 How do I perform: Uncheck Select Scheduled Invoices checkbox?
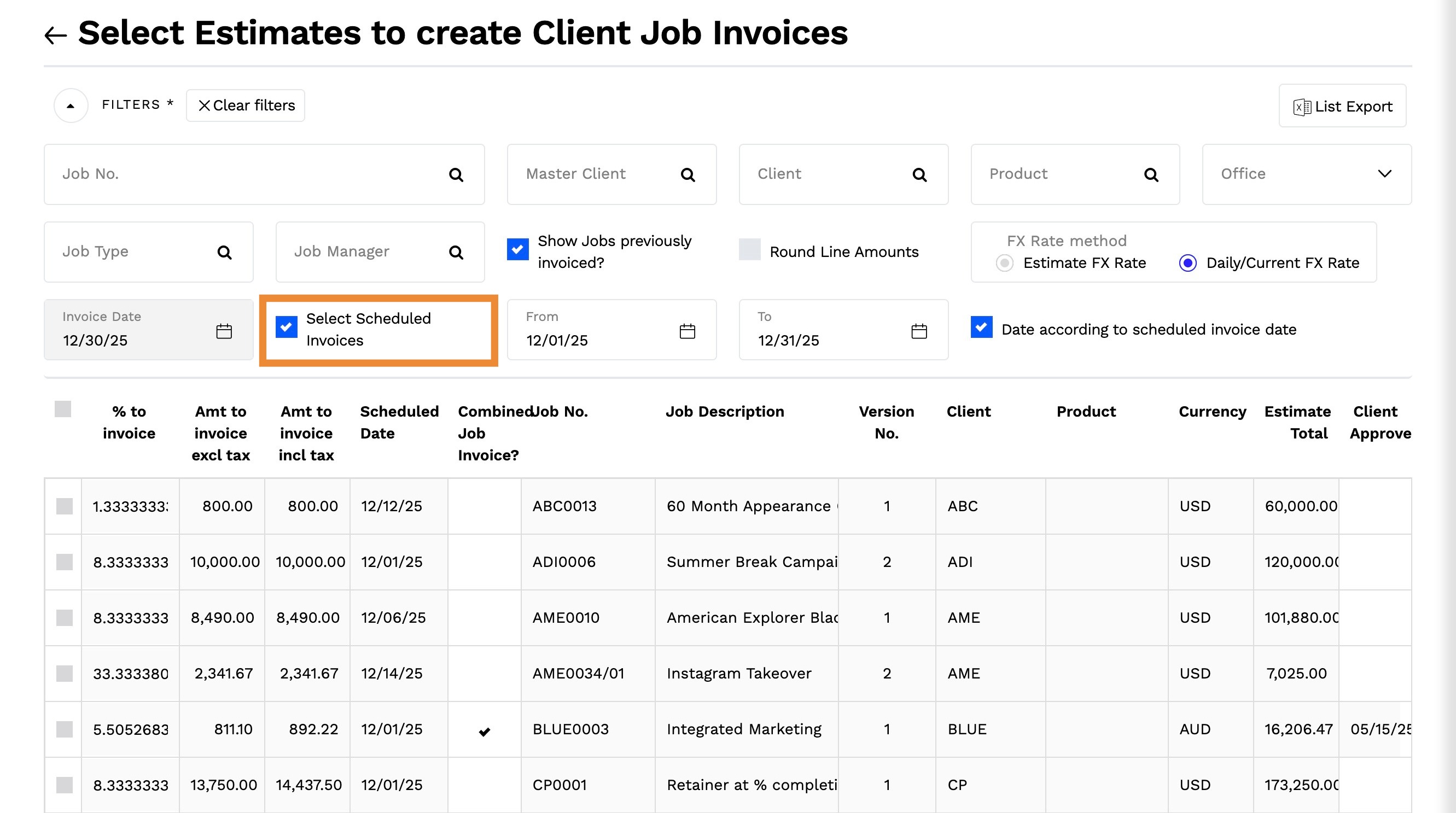[x=287, y=326]
